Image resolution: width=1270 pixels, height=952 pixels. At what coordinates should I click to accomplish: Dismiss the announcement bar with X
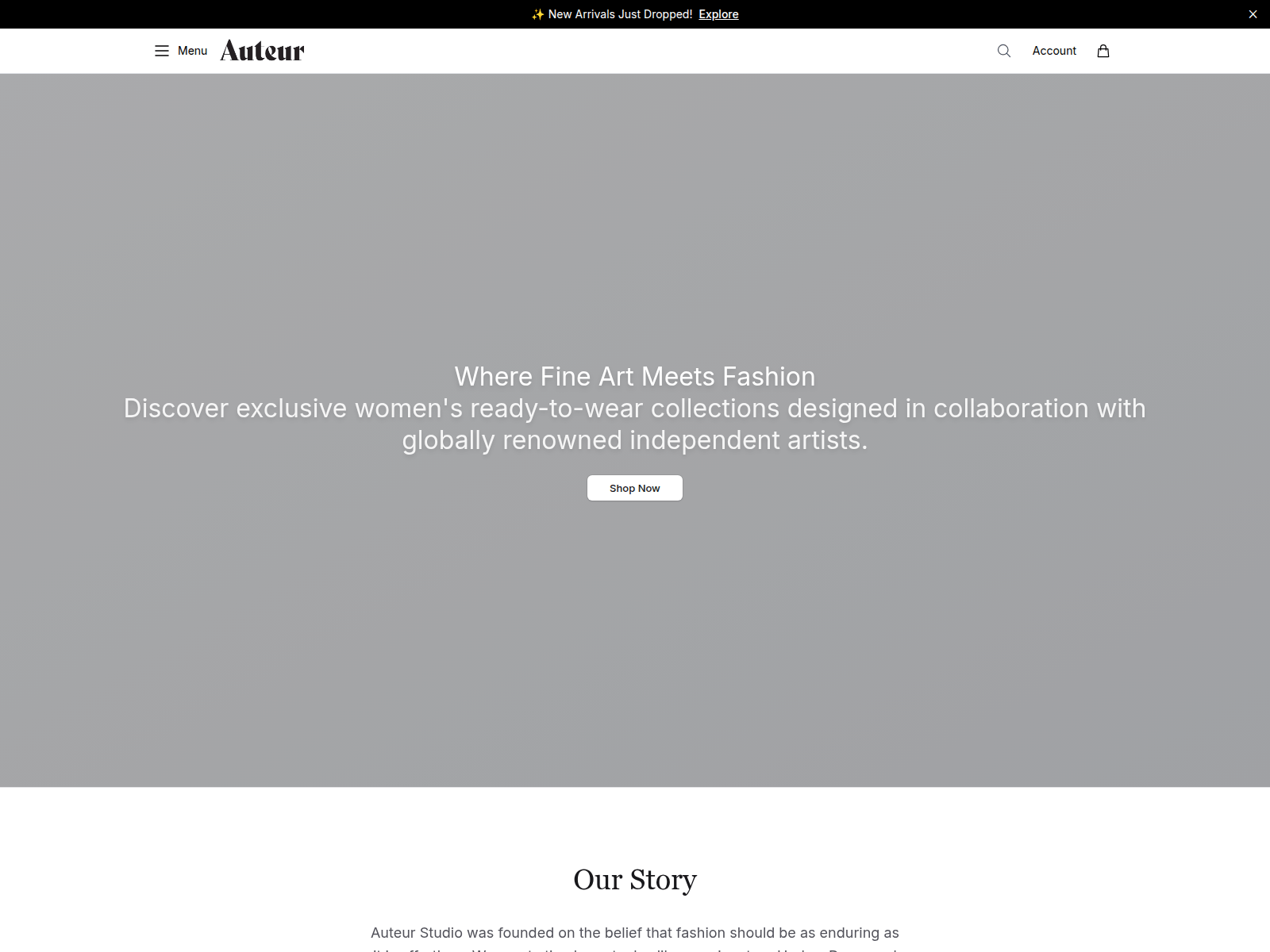pyautogui.click(x=1253, y=14)
